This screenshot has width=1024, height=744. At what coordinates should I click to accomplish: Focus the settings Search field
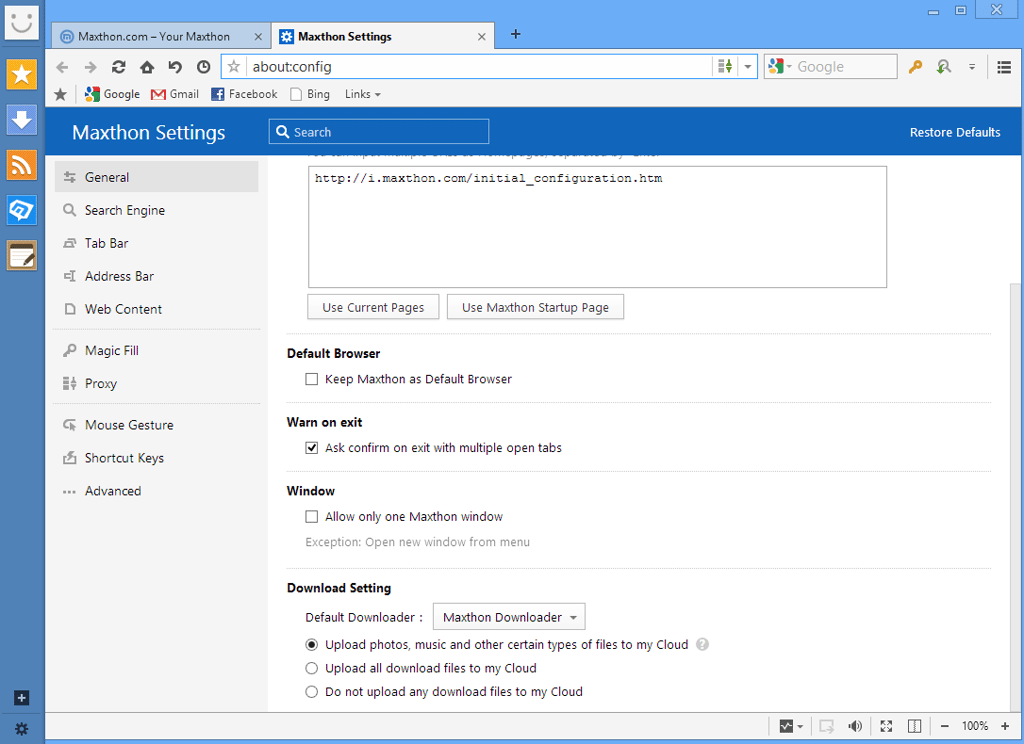[379, 132]
